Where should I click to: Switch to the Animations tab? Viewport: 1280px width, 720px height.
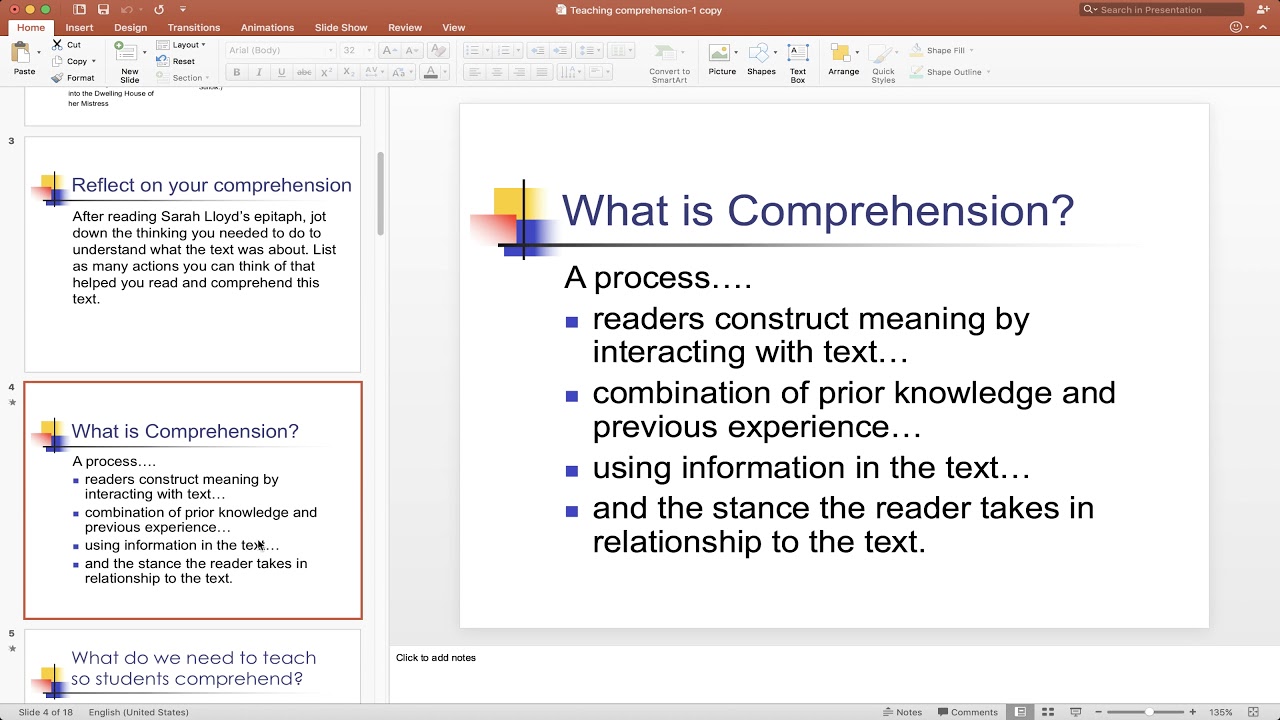pos(267,28)
